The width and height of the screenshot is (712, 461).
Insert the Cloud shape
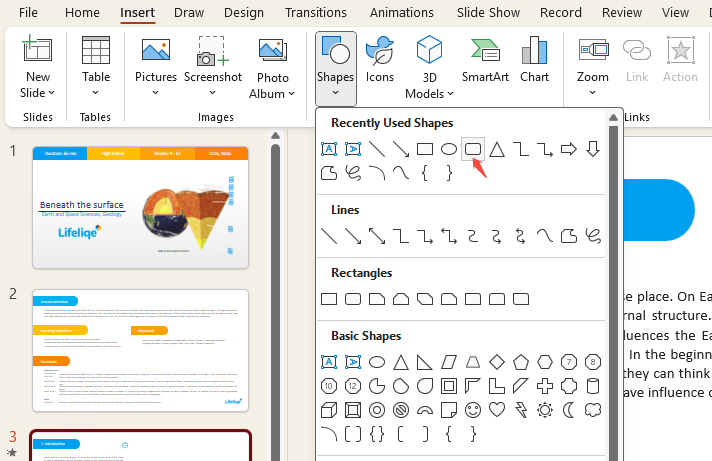click(593, 410)
